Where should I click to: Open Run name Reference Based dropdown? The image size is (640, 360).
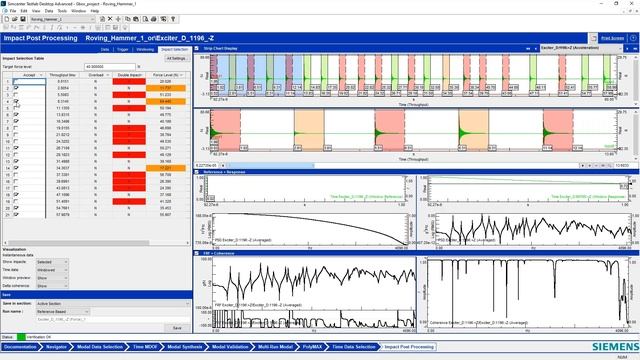click(x=62, y=312)
